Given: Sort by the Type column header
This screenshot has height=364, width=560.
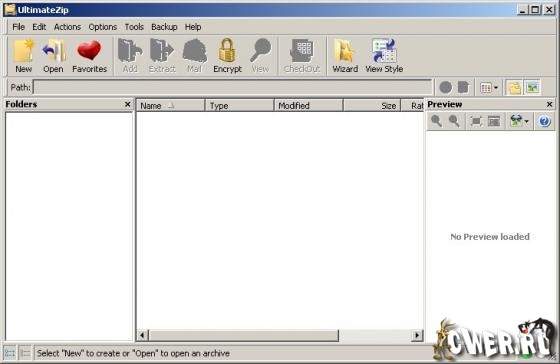Looking at the screenshot, I should coord(240,106).
